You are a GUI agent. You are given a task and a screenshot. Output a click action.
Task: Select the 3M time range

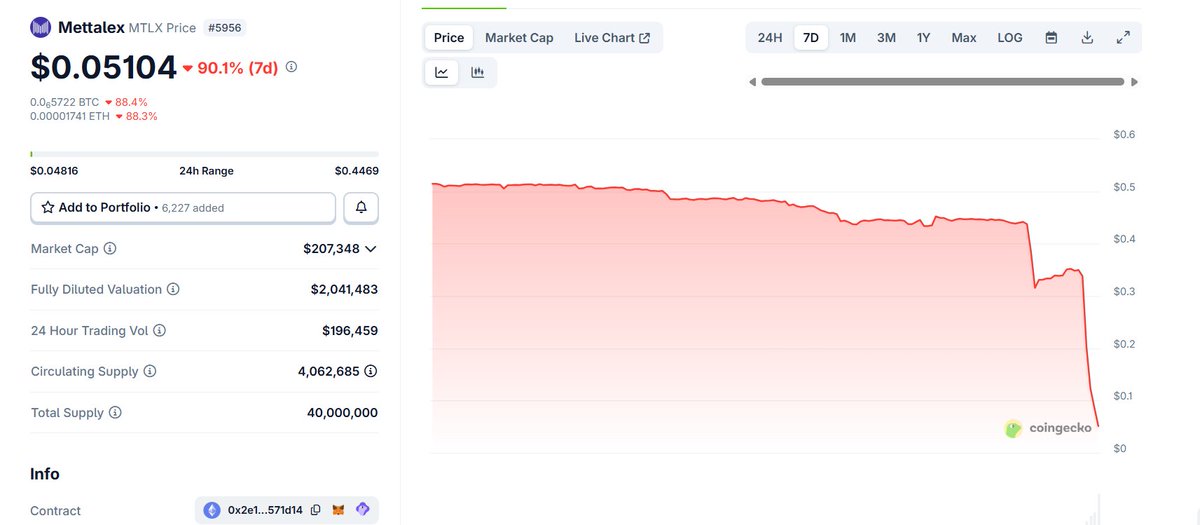(x=886, y=38)
